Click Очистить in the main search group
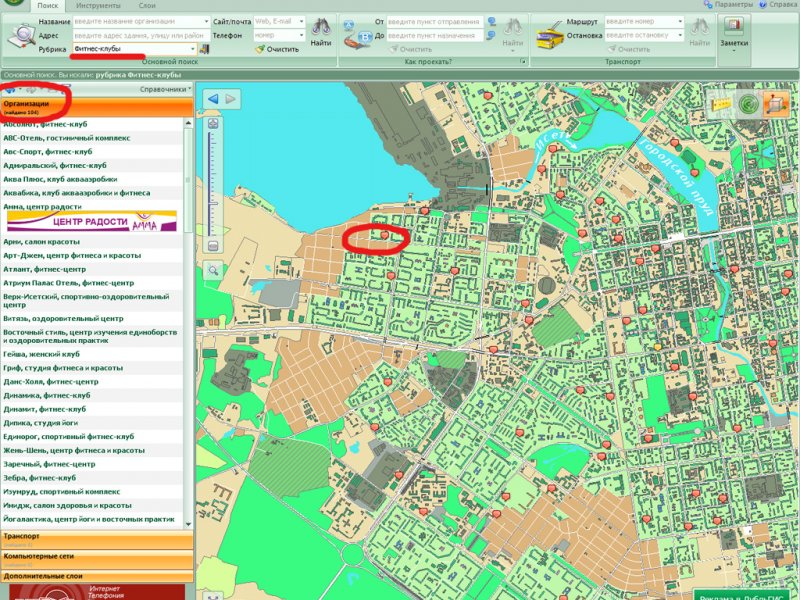The image size is (800, 600). click(277, 49)
